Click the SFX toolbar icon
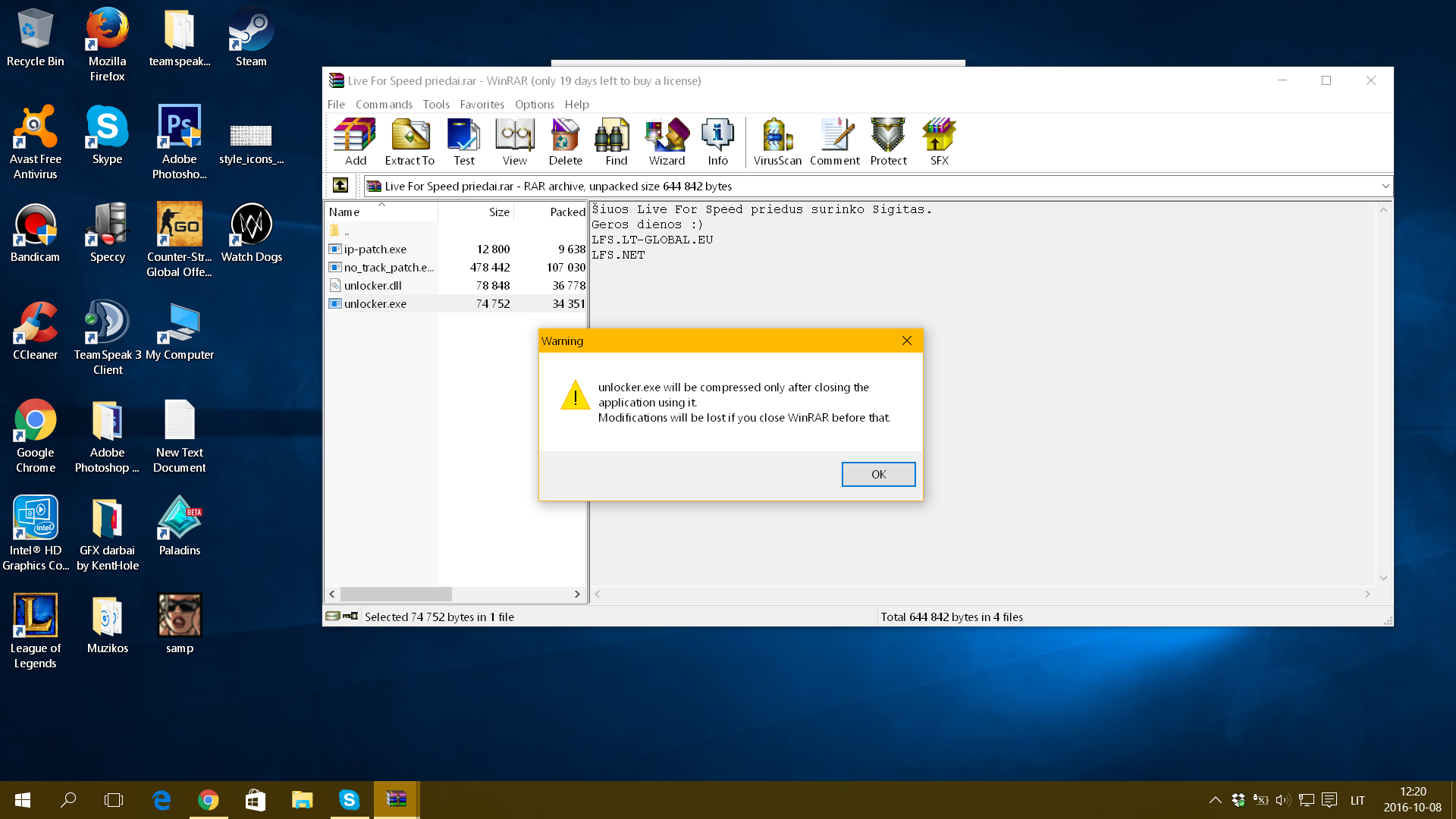The height and width of the screenshot is (819, 1456). [940, 142]
